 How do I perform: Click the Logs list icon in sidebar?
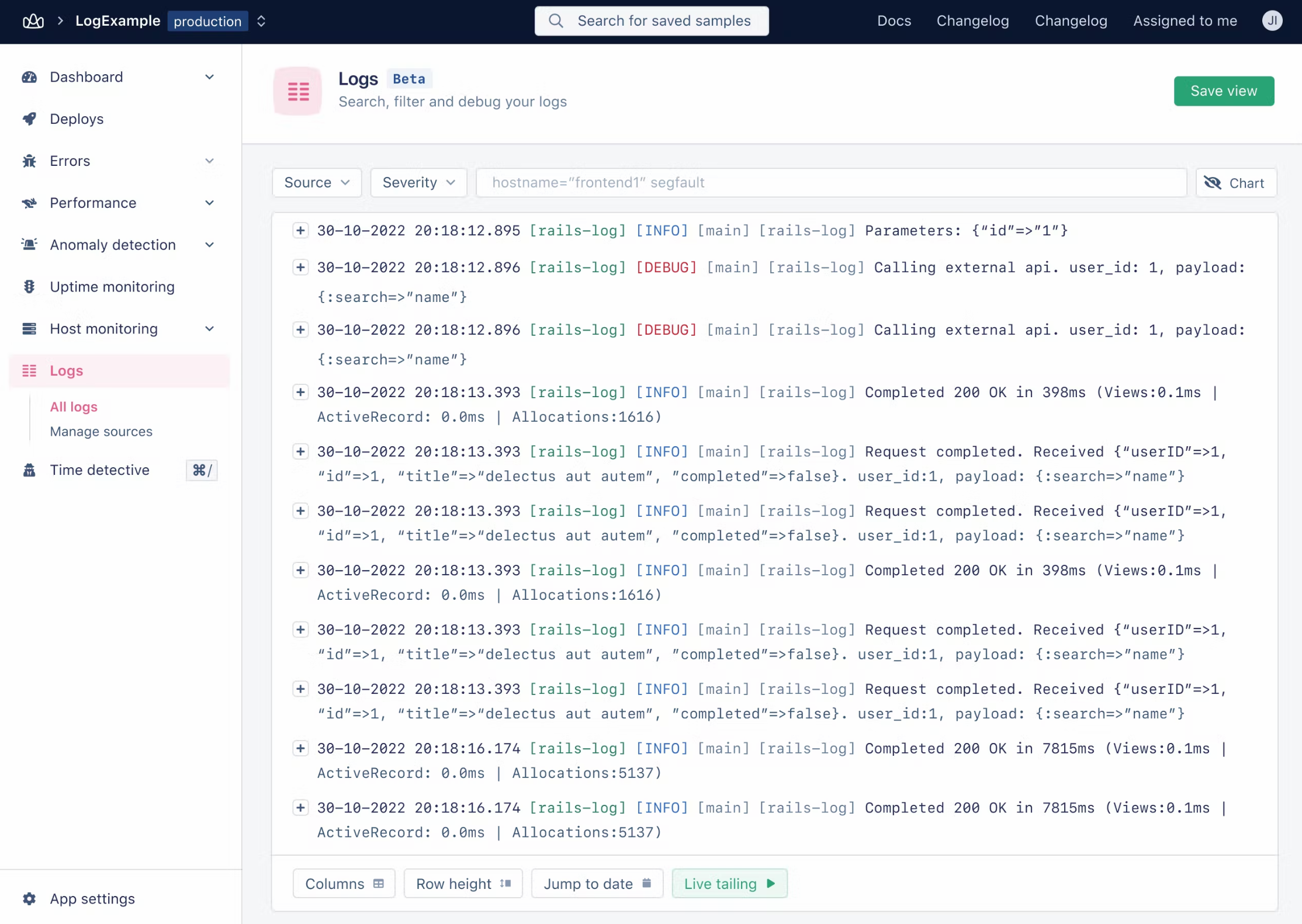pyautogui.click(x=29, y=371)
